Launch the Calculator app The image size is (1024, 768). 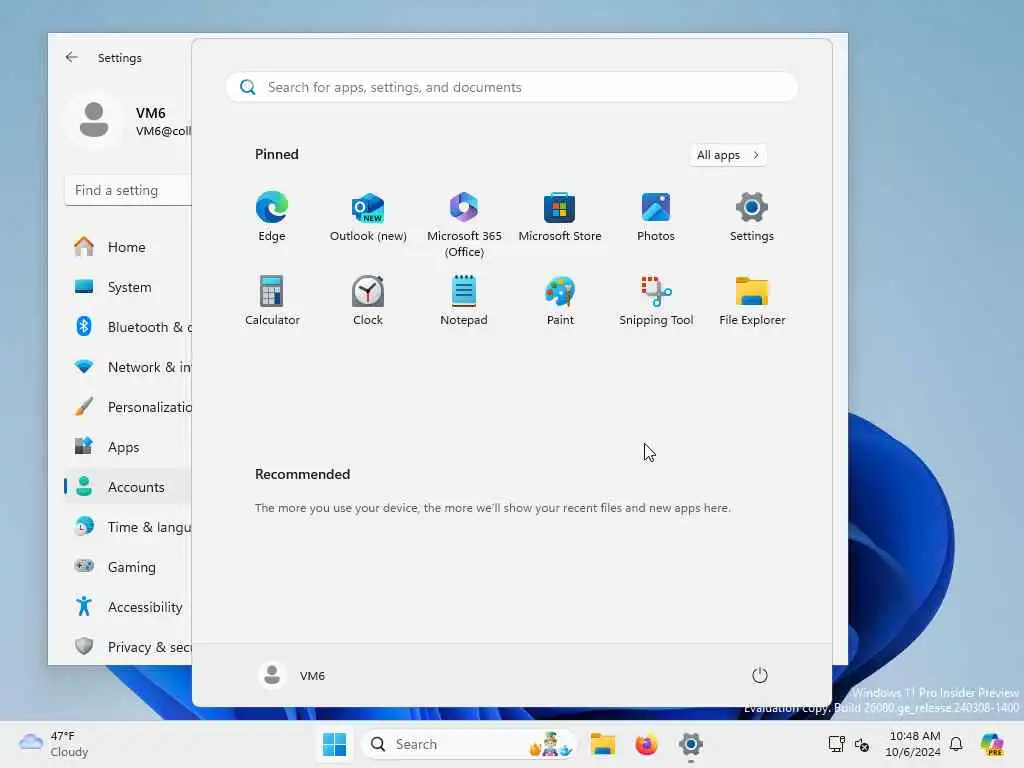click(x=272, y=300)
